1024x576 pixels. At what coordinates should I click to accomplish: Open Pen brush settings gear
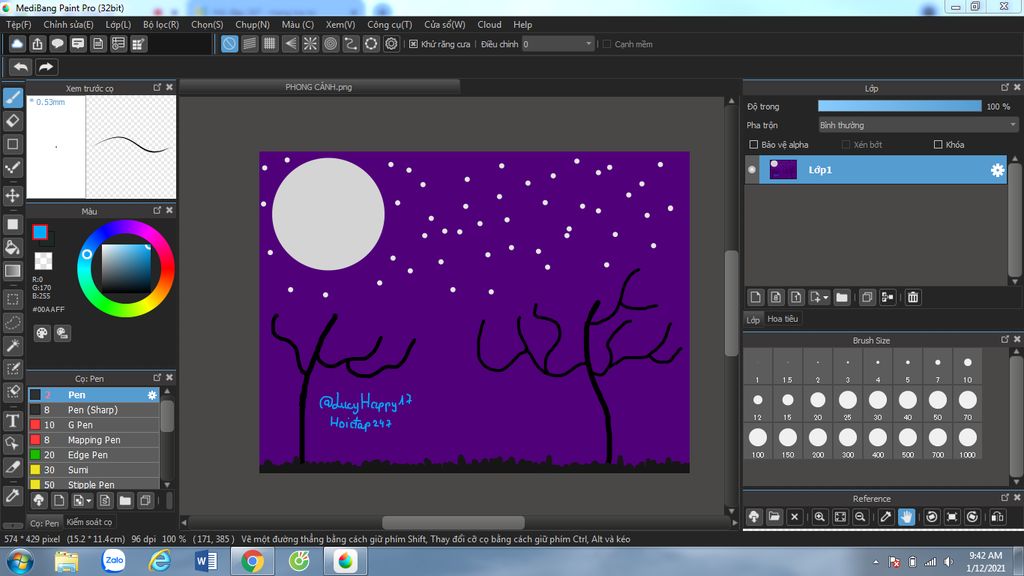click(x=152, y=395)
